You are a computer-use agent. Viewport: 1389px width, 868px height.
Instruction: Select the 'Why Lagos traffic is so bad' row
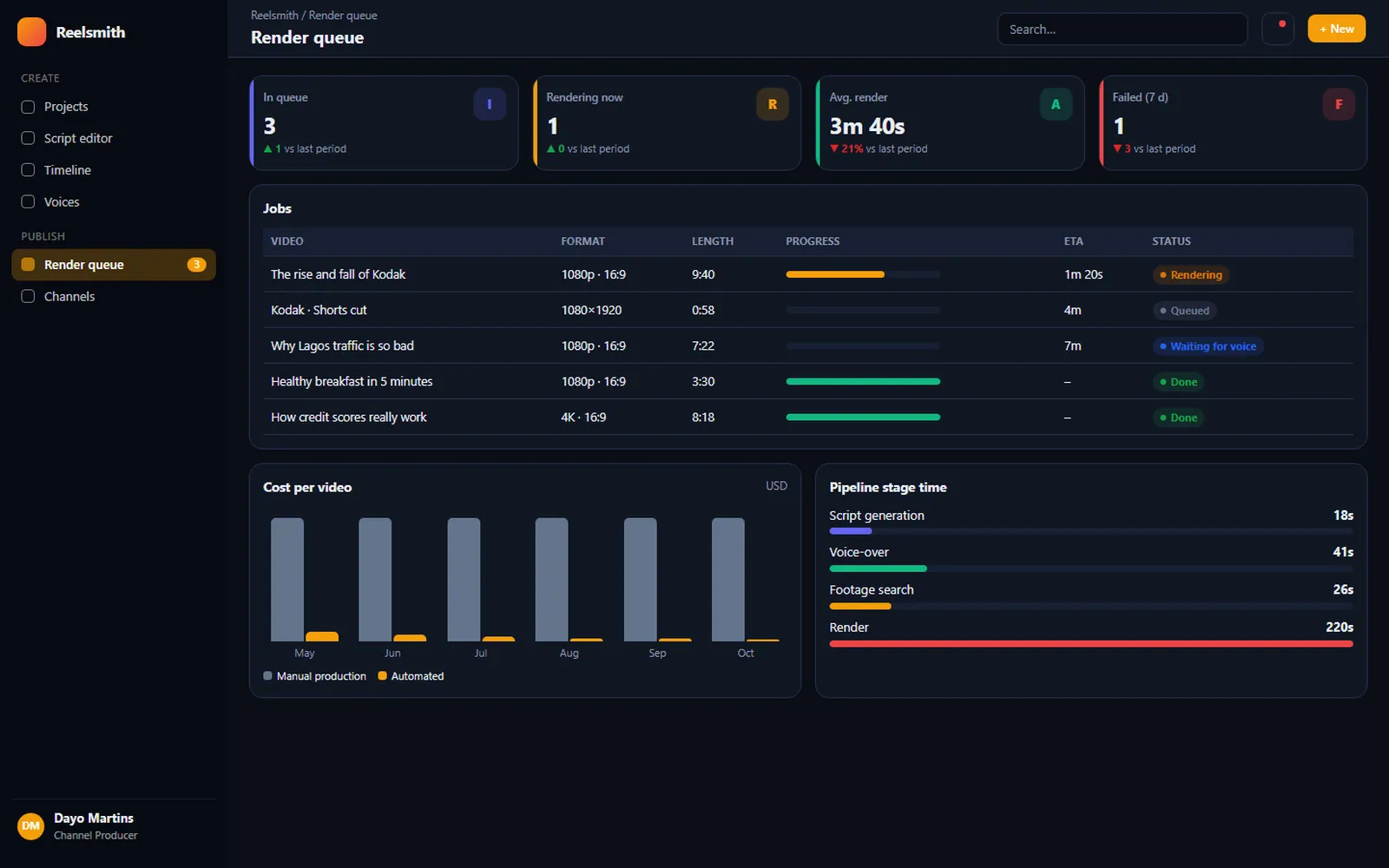coord(808,345)
